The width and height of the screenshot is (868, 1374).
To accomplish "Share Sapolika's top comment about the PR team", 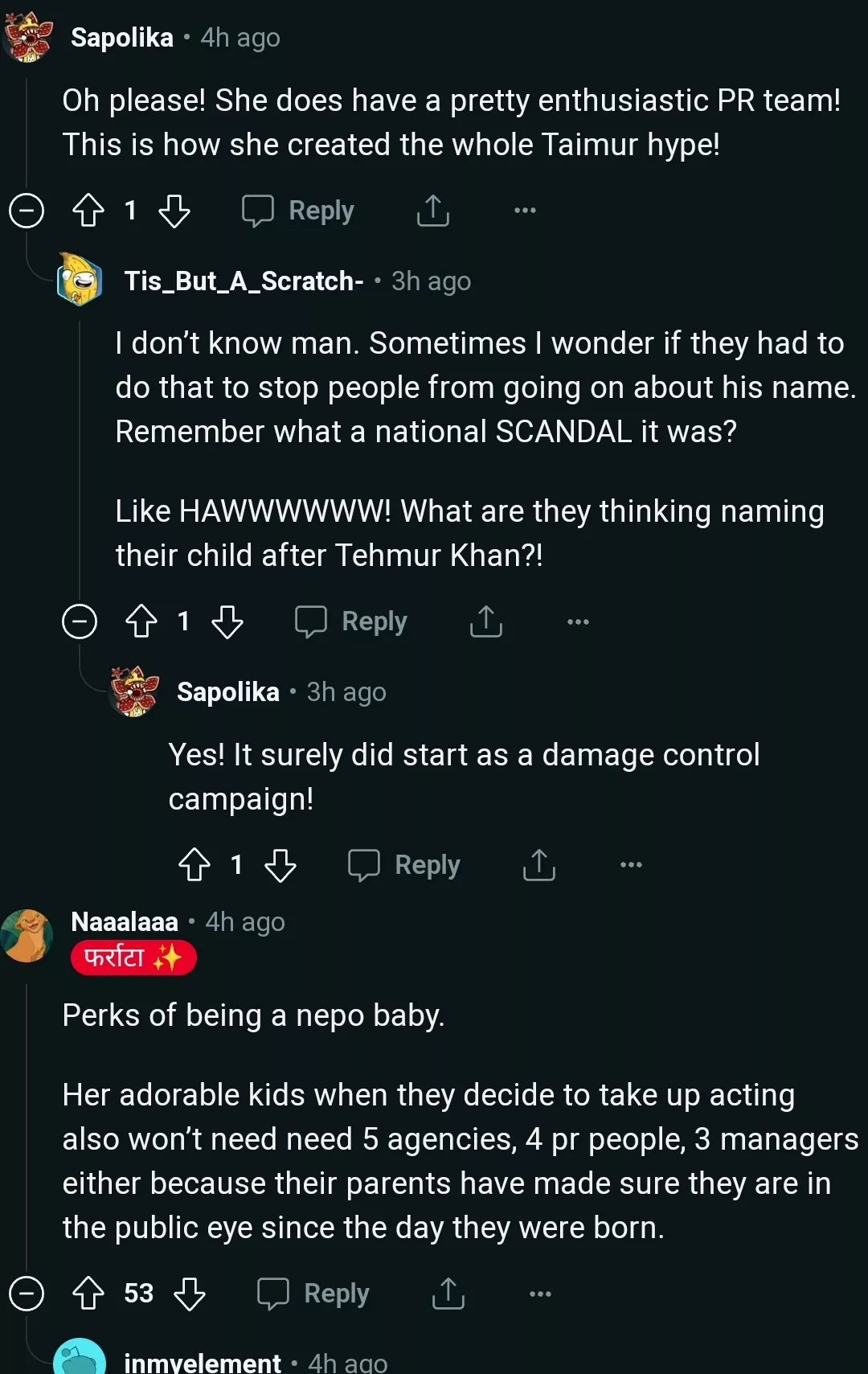I will coord(432,211).
